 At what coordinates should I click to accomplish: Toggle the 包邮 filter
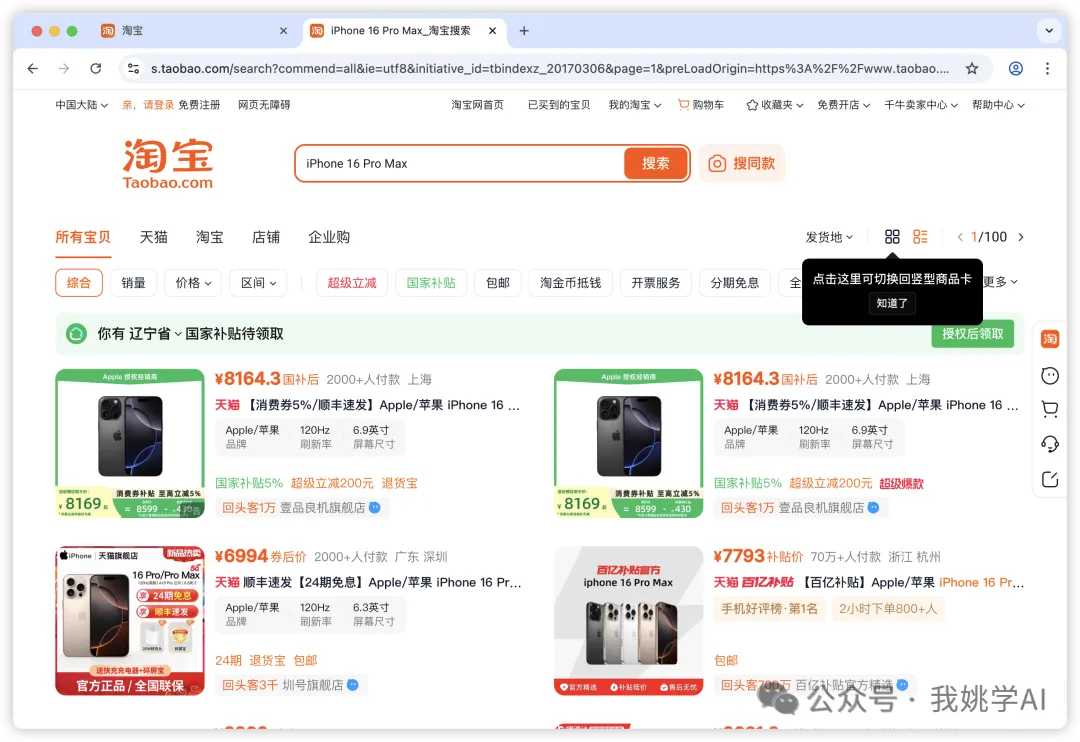[498, 283]
